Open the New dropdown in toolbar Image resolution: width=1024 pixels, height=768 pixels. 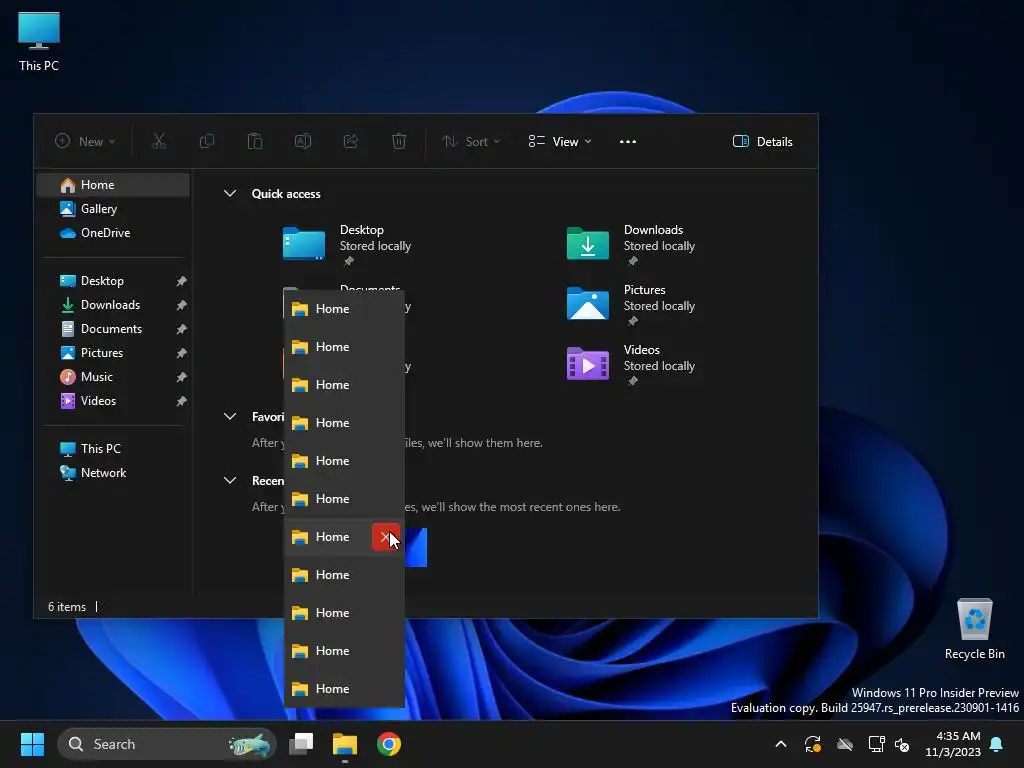pyautogui.click(x=85, y=142)
